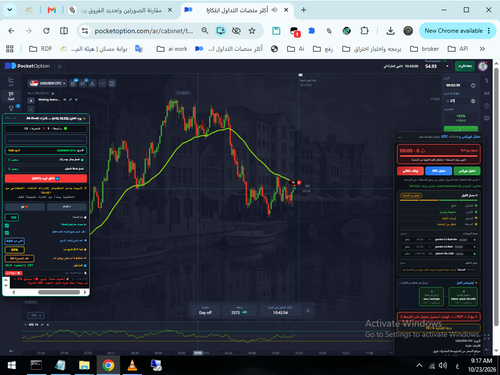
Task: Open the indicators icon with blue badge
Action: pyautogui.click(x=83, y=83)
